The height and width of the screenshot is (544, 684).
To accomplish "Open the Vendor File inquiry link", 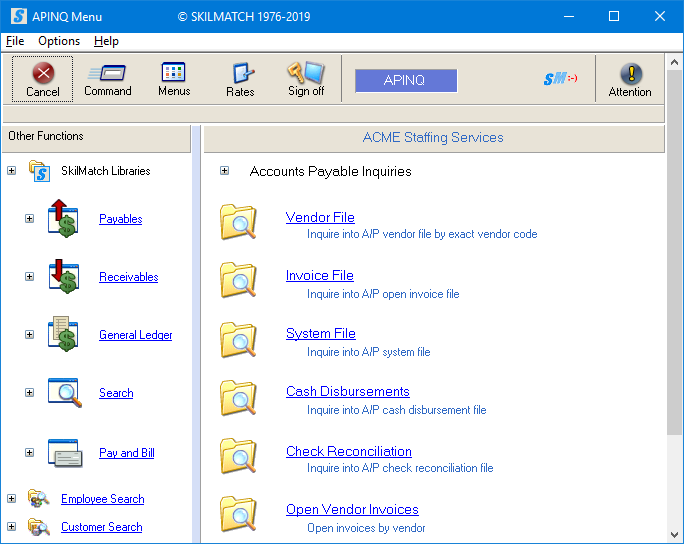I will tap(320, 217).
